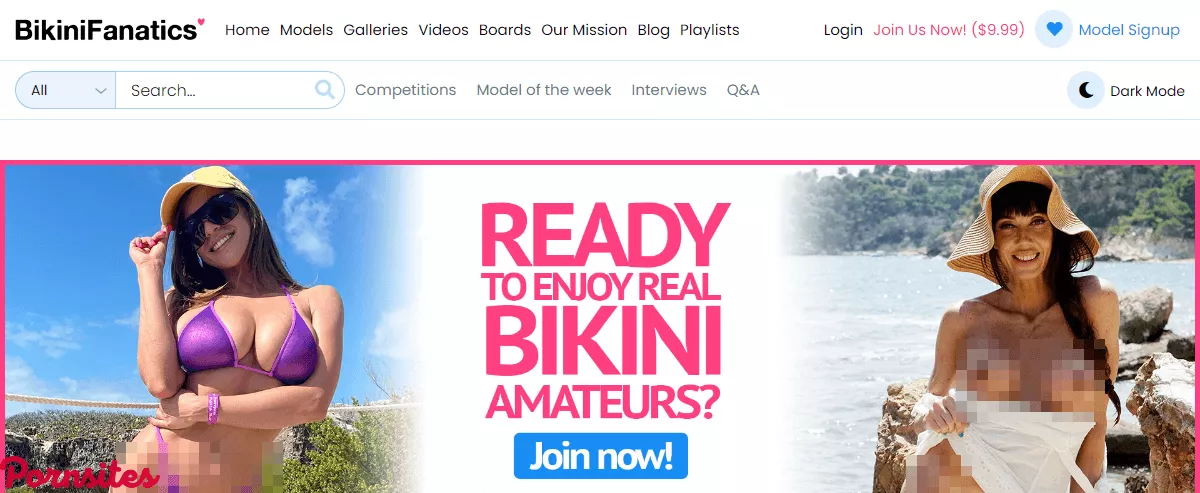Image resolution: width=1200 pixels, height=493 pixels.
Task: Open the Our Mission page
Action: point(584,30)
